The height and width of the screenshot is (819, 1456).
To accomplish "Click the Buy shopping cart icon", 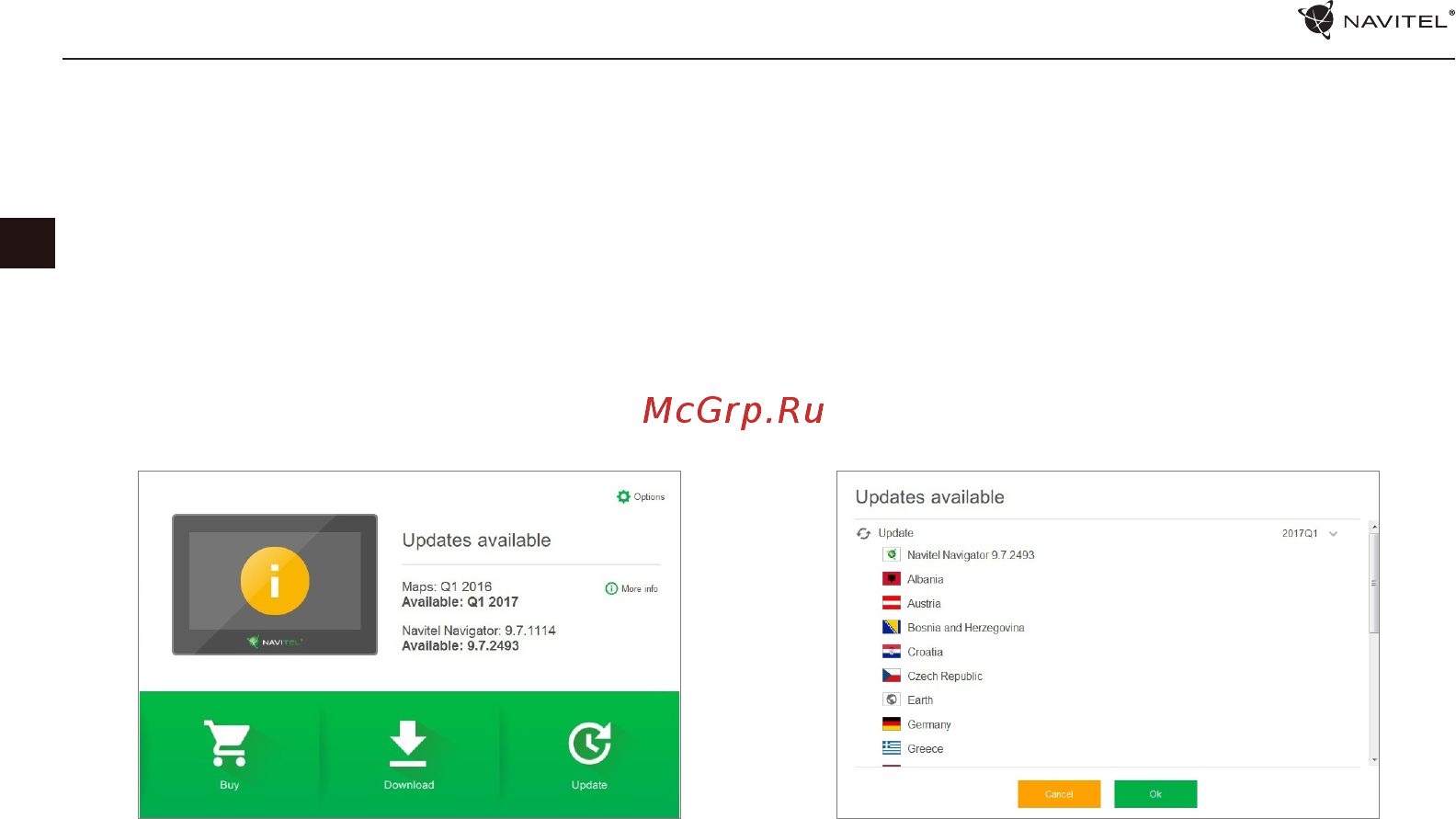I will pyautogui.click(x=228, y=743).
